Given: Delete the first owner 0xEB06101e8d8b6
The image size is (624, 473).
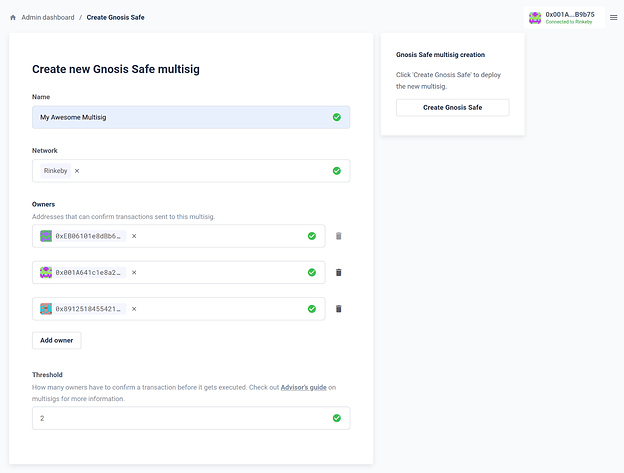Looking at the screenshot, I should [x=338, y=236].
